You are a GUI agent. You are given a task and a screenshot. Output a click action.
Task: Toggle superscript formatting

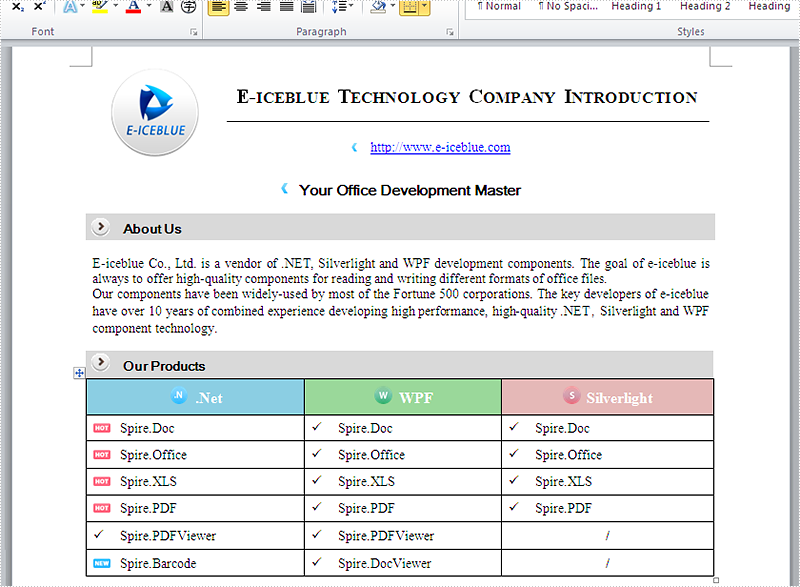click(39, 7)
